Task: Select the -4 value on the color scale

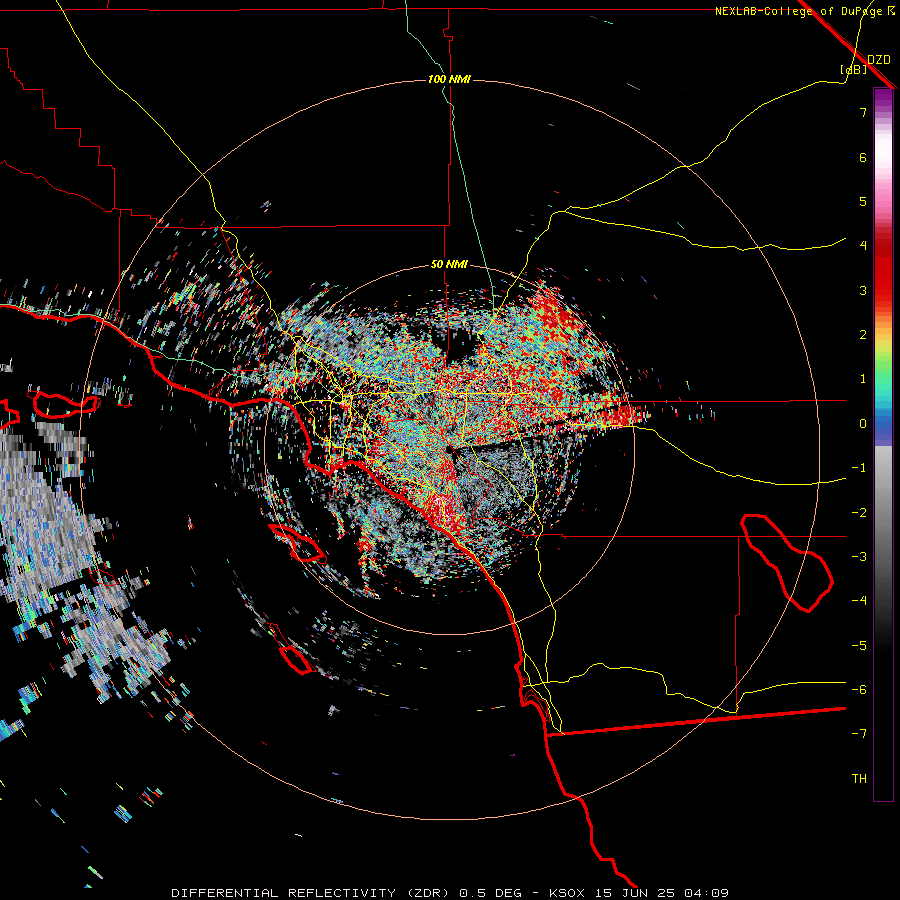Action: tap(859, 600)
